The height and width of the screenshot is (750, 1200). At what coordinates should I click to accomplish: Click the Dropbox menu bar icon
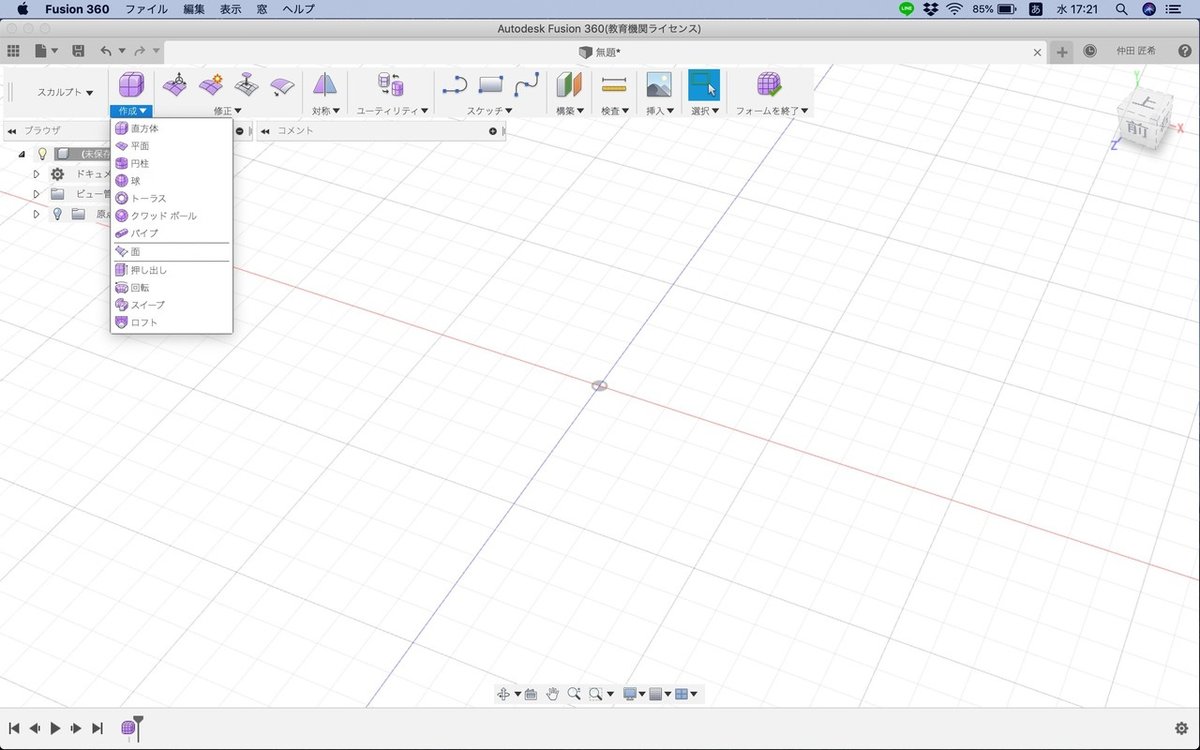931,8
